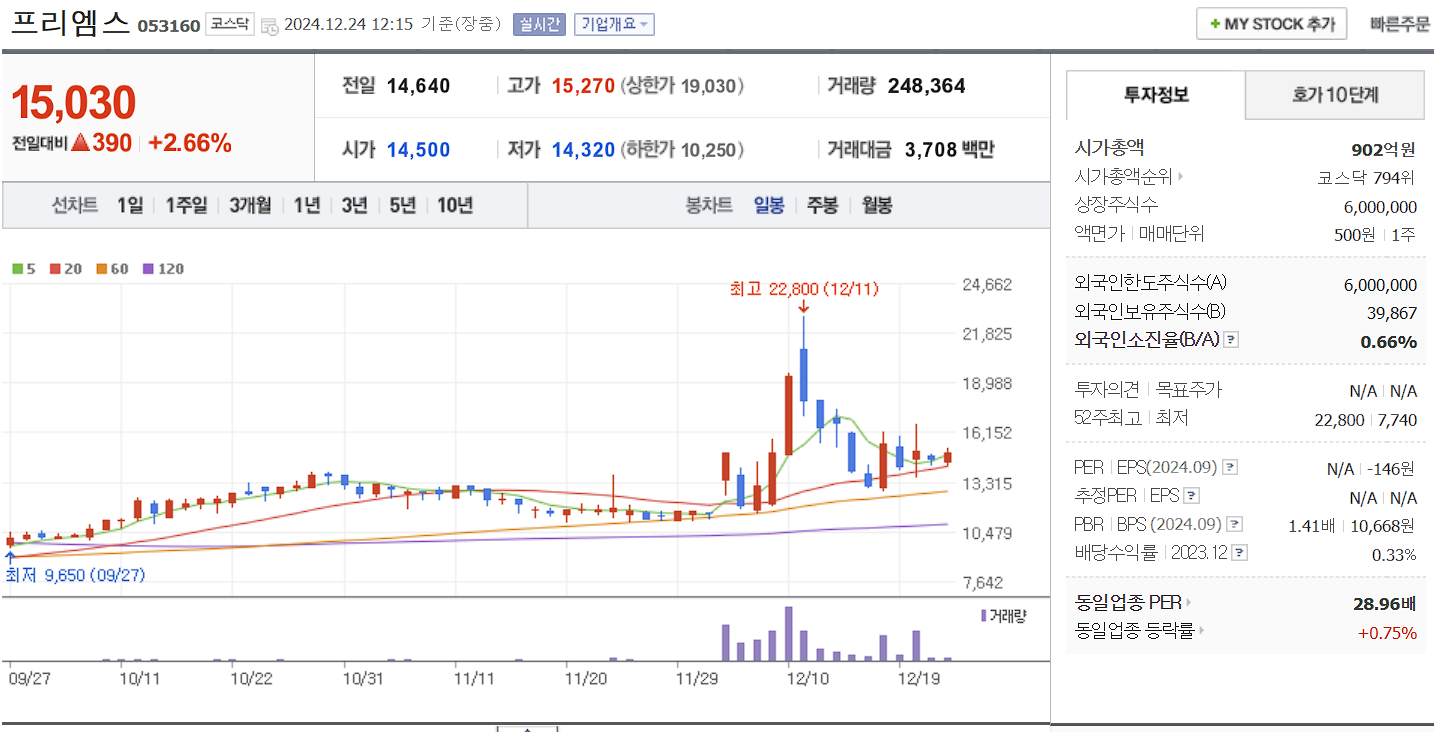
Task: Expand the 동일업종 PER arrow
Action: tap(1189, 601)
